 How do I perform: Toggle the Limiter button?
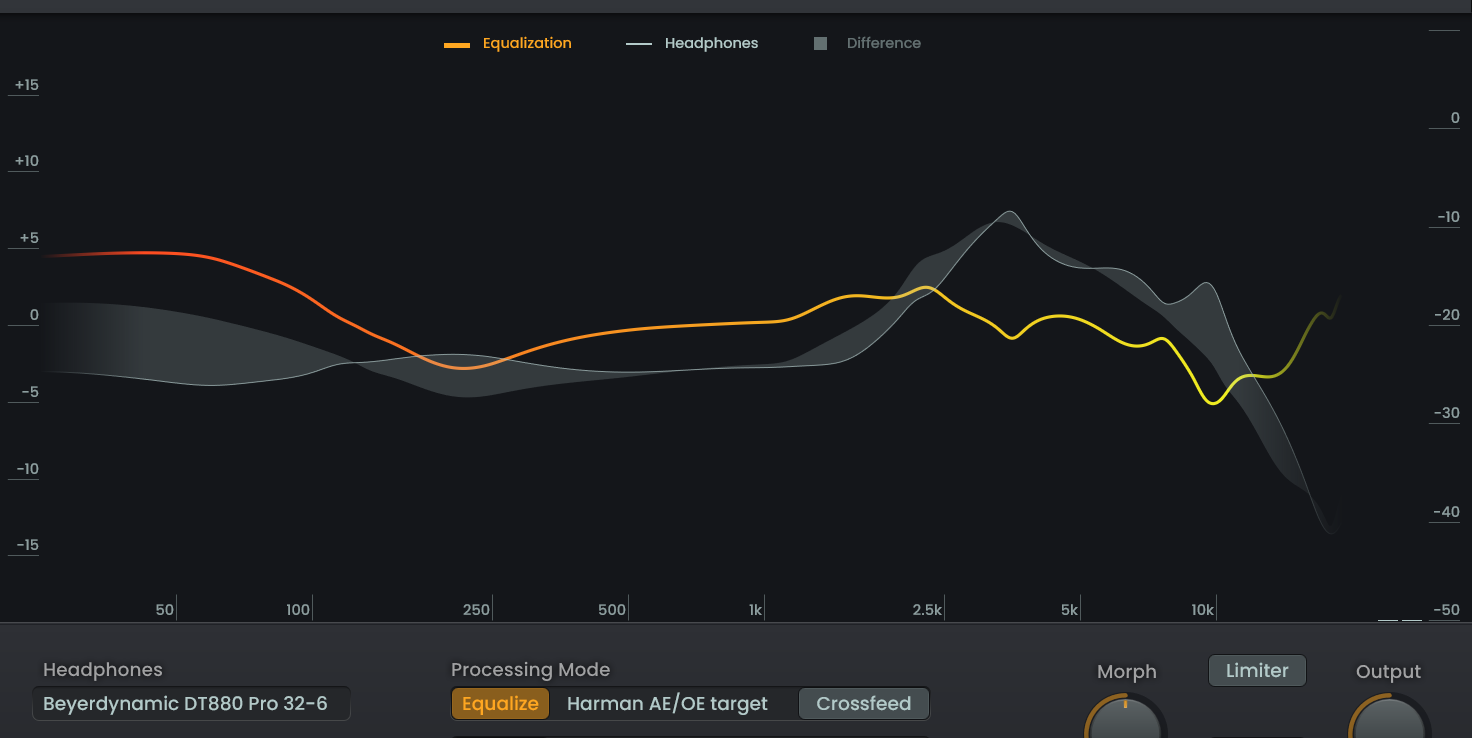click(x=1257, y=670)
